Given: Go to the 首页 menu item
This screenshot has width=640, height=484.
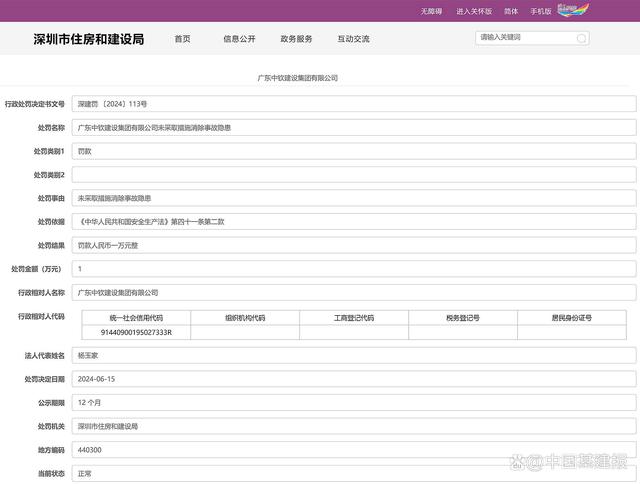Looking at the screenshot, I should (x=182, y=39).
